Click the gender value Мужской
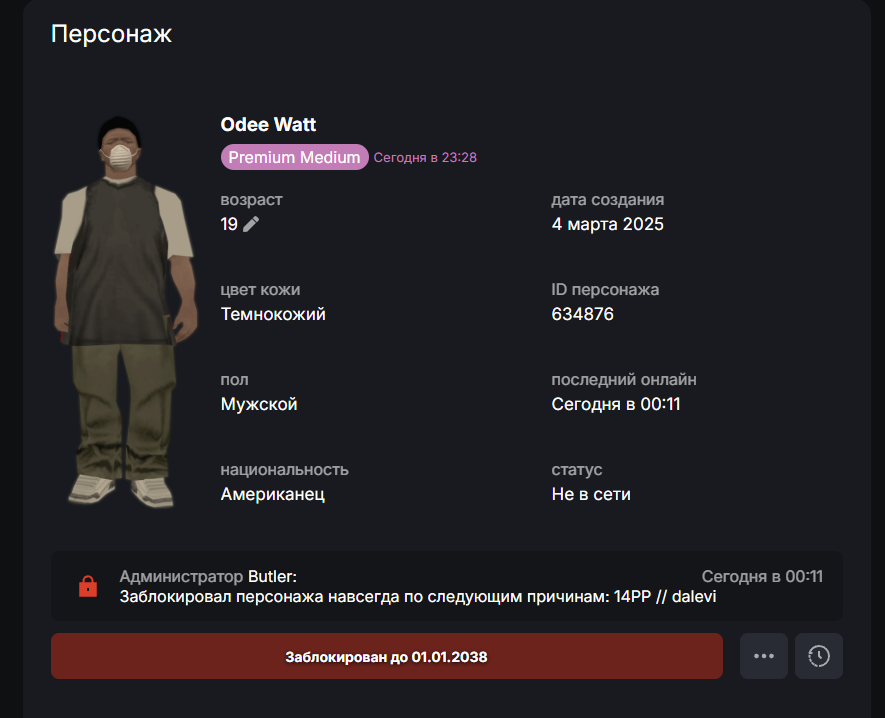 [x=259, y=404]
